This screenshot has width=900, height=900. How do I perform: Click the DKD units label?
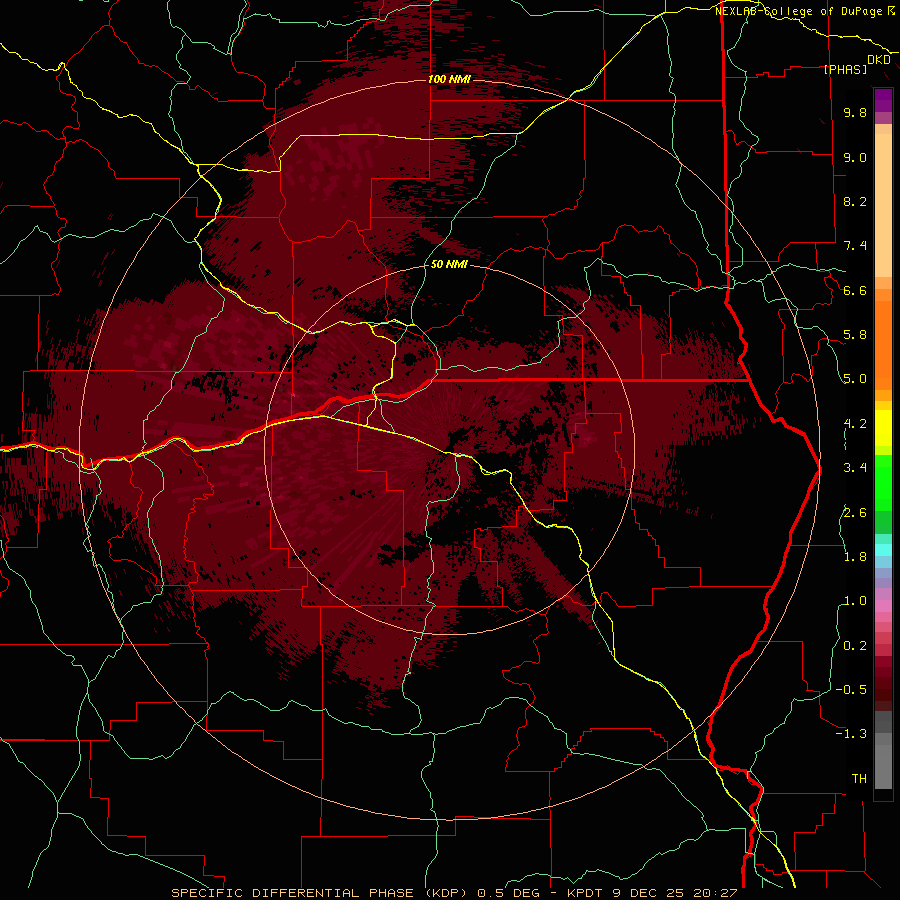[x=879, y=60]
